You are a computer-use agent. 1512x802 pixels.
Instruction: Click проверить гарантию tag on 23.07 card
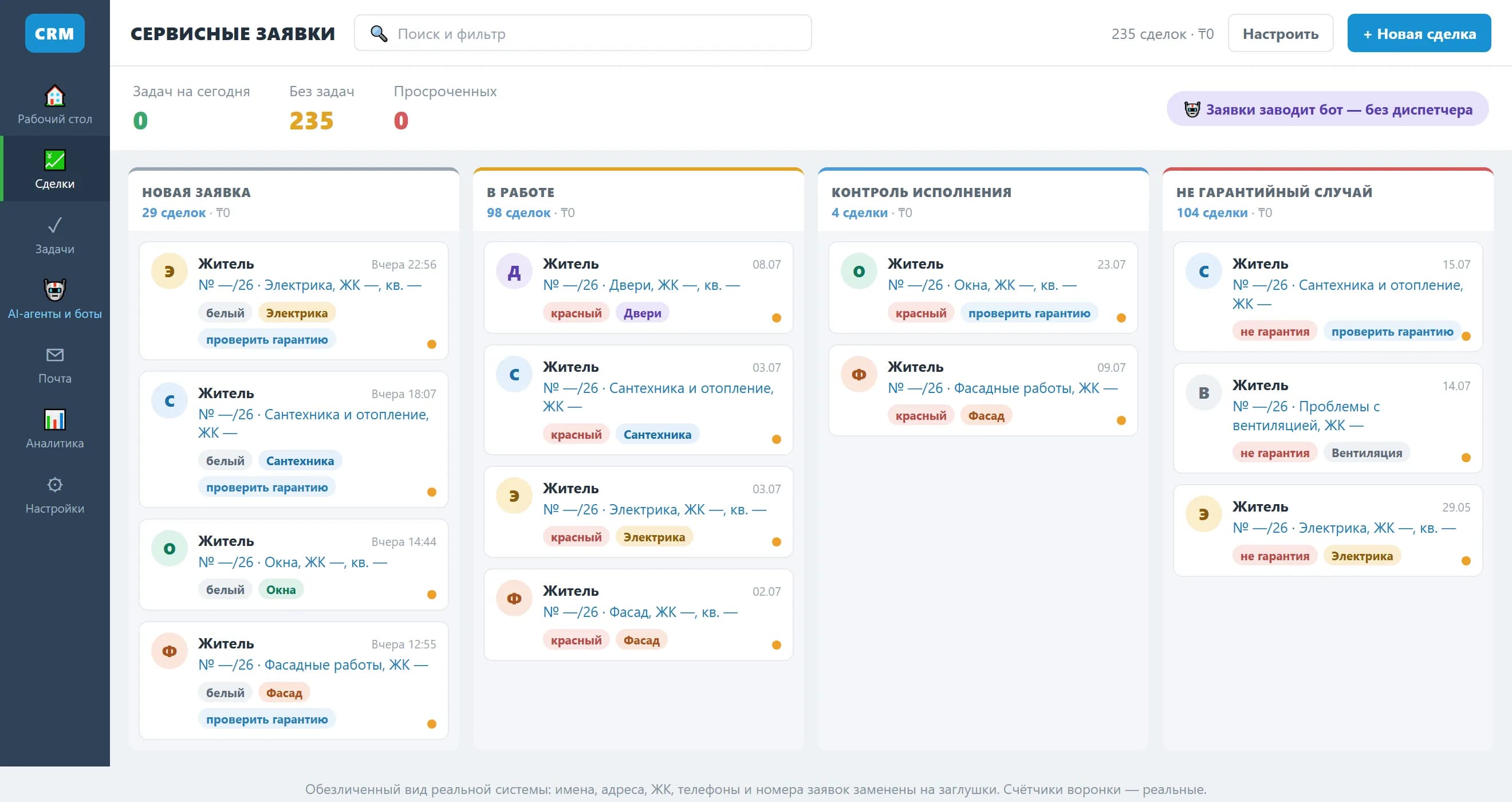(1029, 313)
